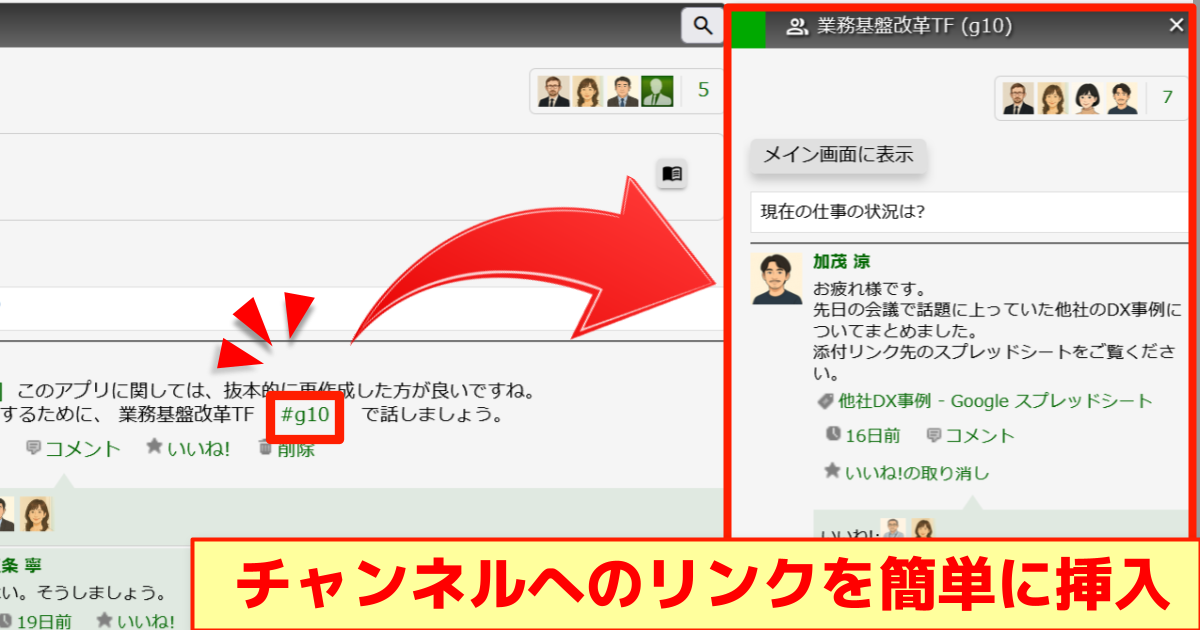Click 'いいね!' next to コメント in main pane
The image size is (1200, 630).
198,448
